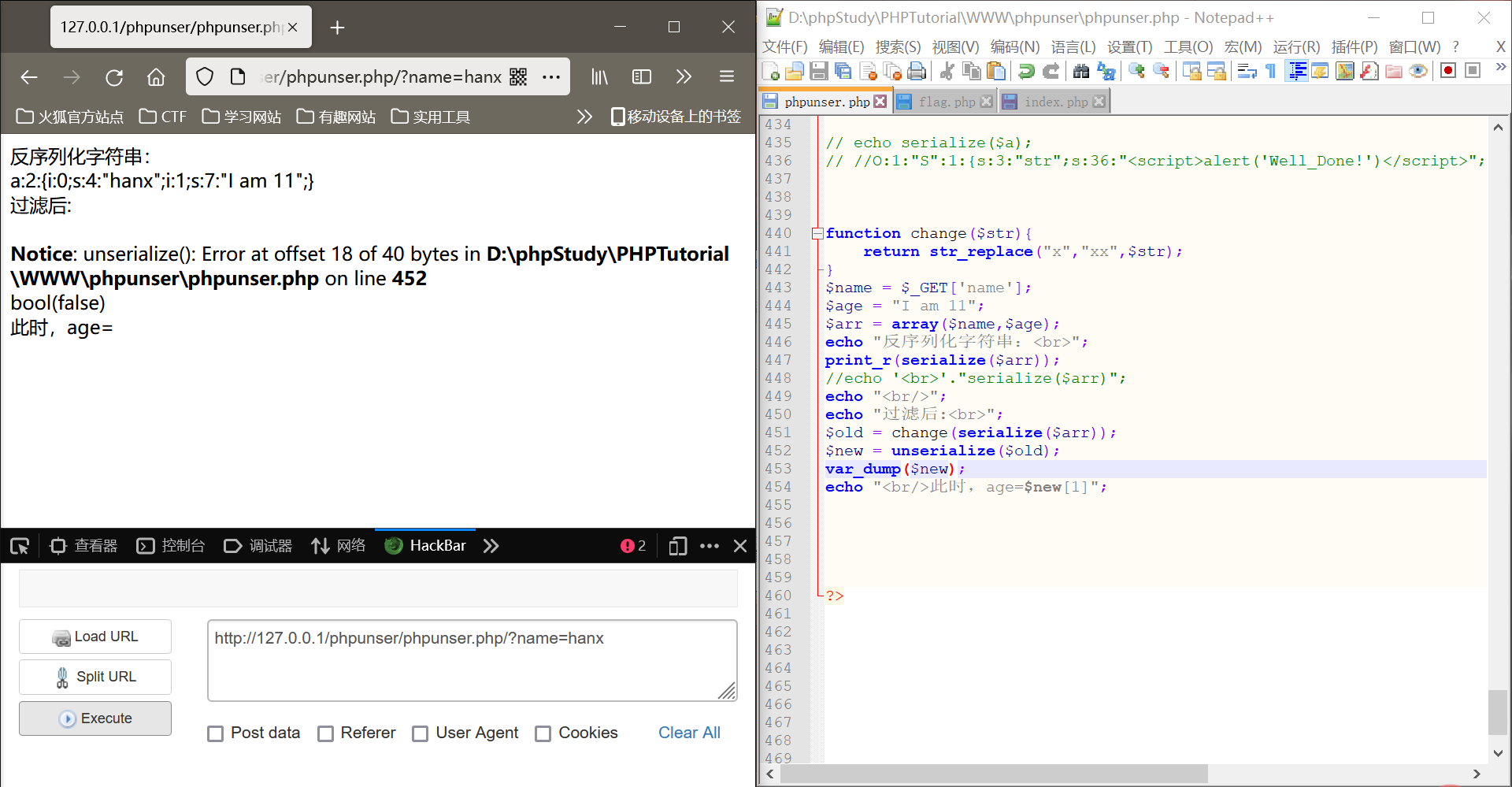Click the Load URL button

point(95,637)
